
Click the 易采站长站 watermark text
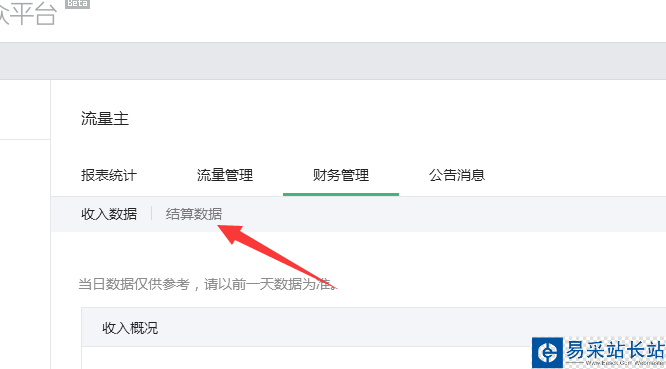click(614, 350)
